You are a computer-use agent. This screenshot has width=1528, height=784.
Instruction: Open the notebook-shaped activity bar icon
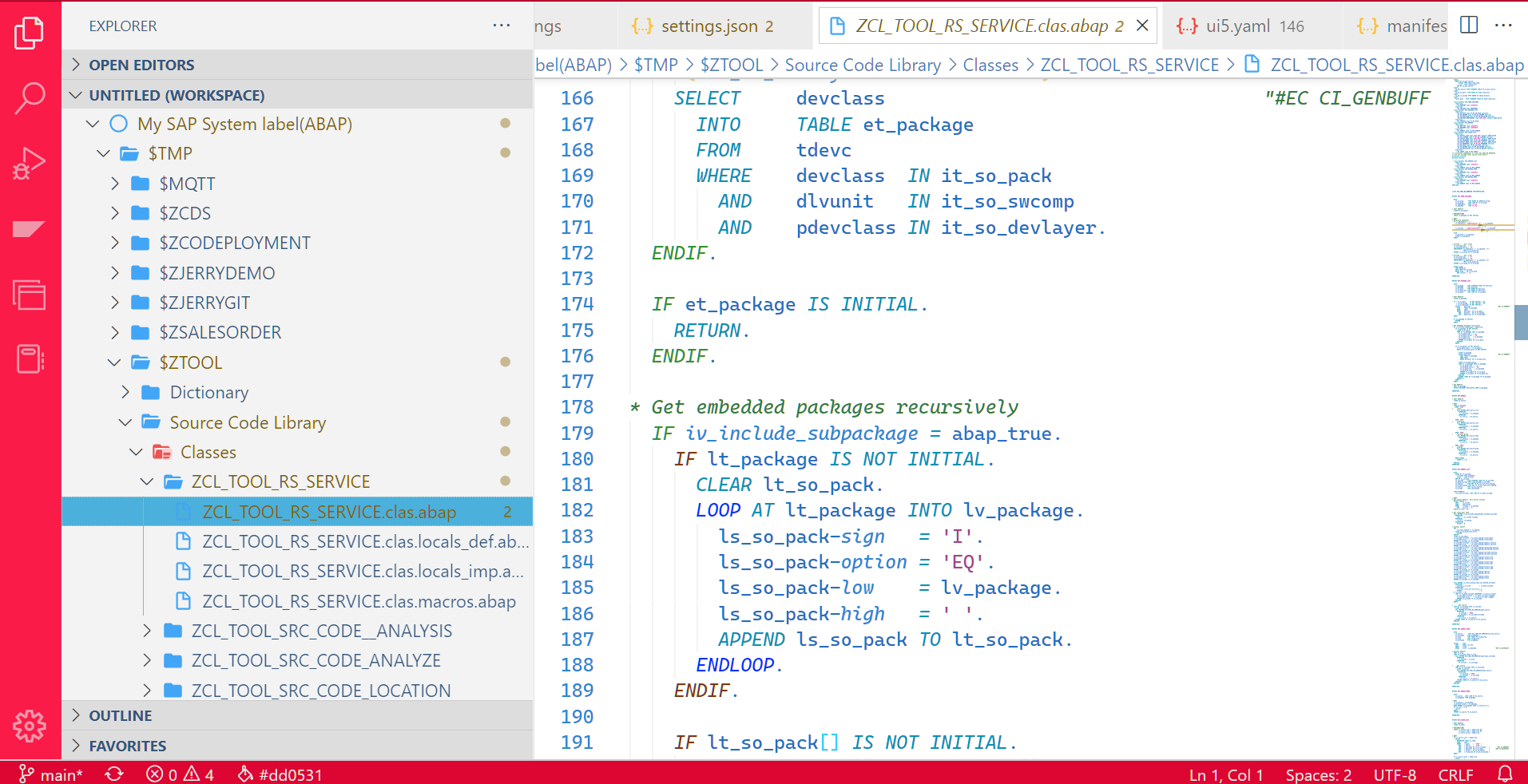pos(30,359)
